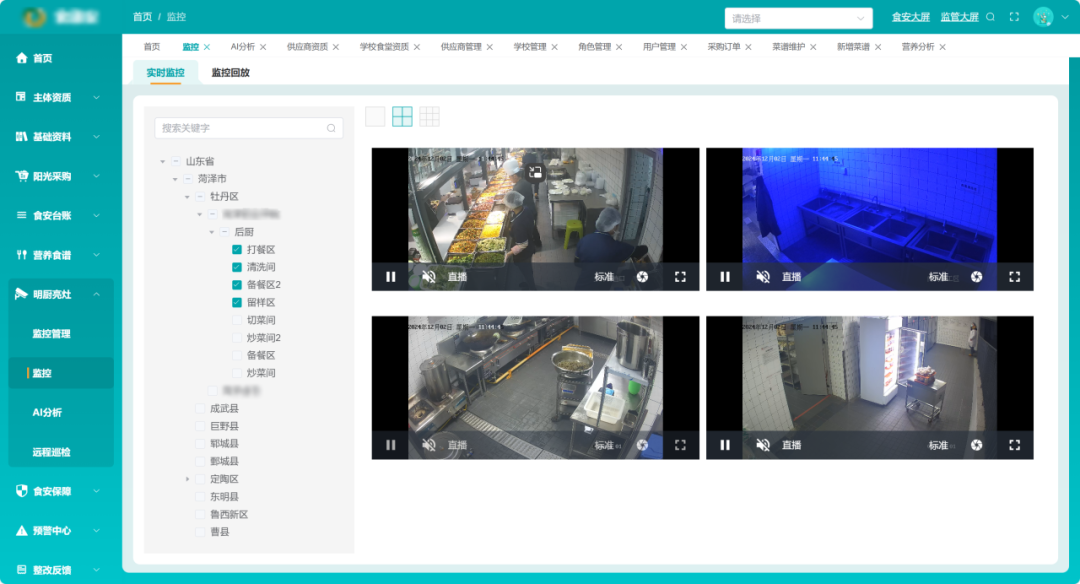Switch to the 监控回放 tab
Screen dimensions: 1080x584
(230, 72)
